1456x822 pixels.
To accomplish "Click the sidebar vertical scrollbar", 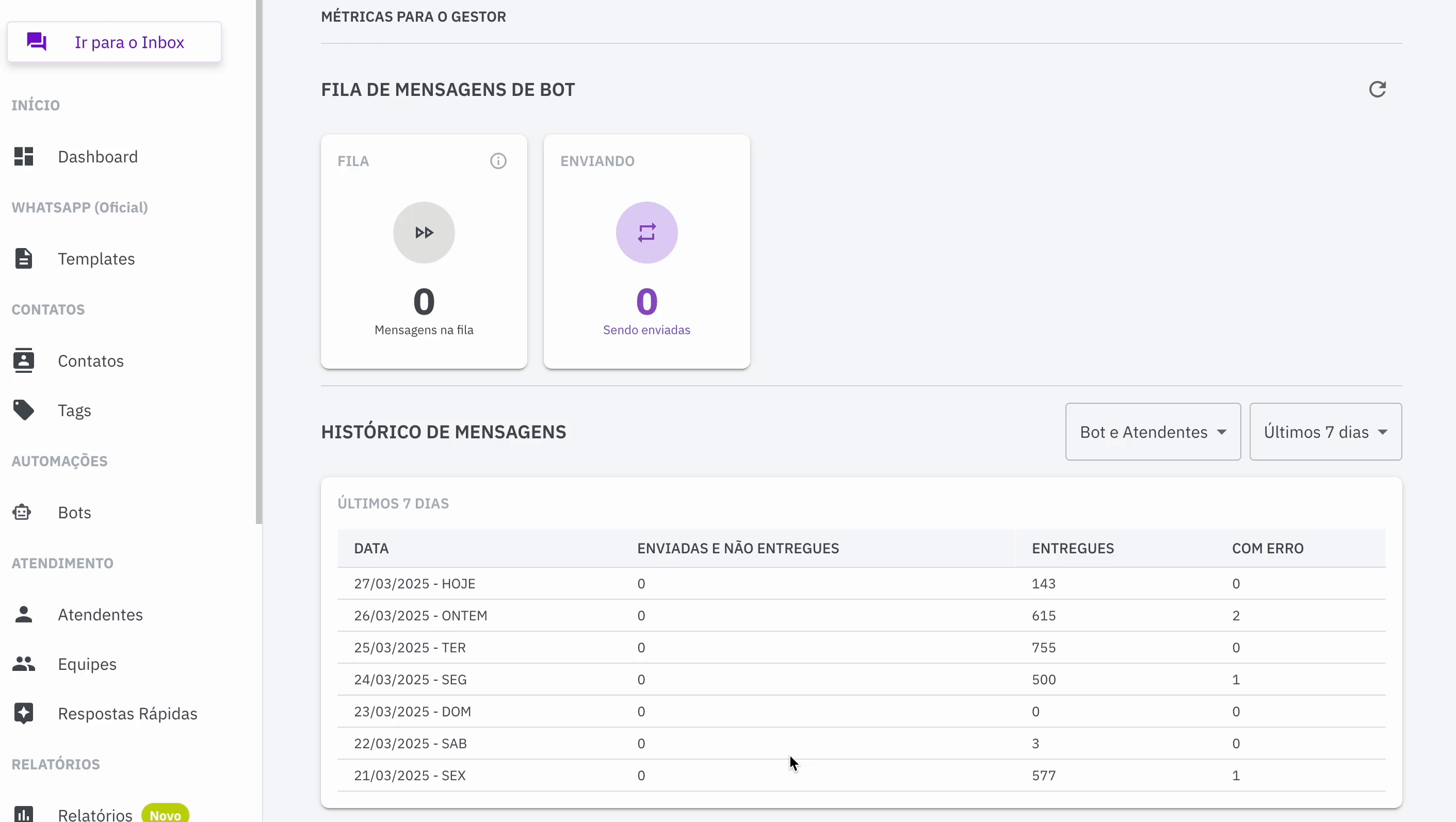I will [259, 260].
